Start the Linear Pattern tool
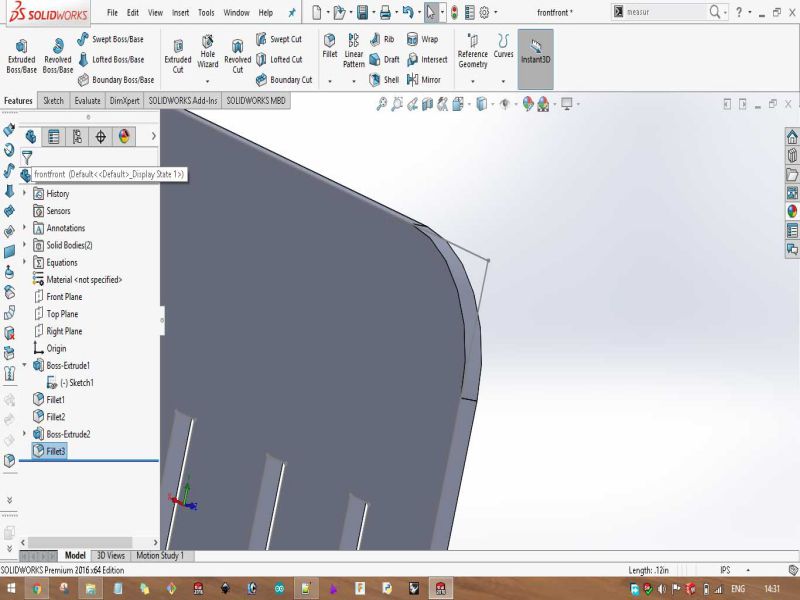The image size is (800, 600). click(354, 51)
